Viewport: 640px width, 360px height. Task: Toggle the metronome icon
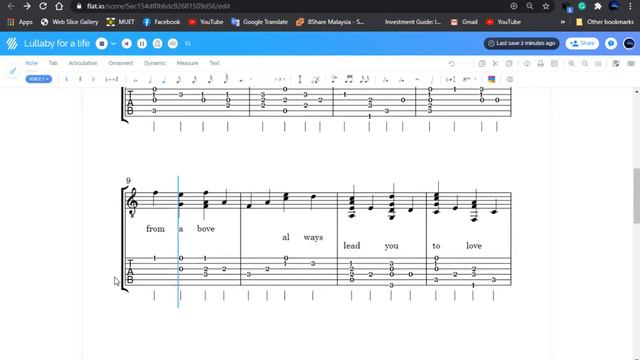click(158, 43)
